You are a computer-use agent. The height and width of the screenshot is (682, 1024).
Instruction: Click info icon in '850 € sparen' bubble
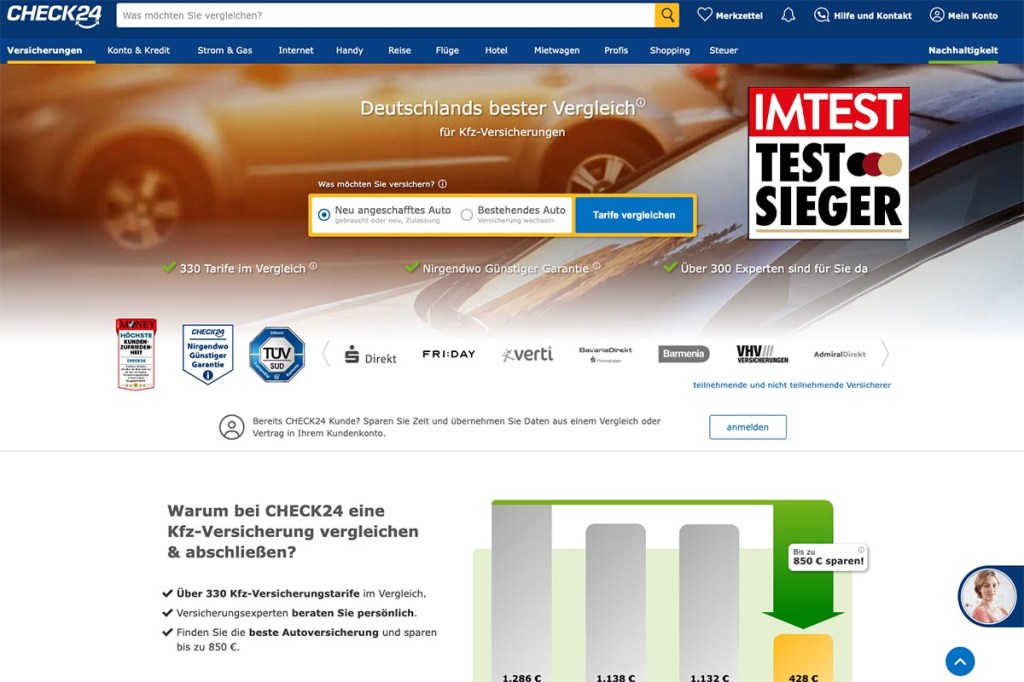coord(861,549)
